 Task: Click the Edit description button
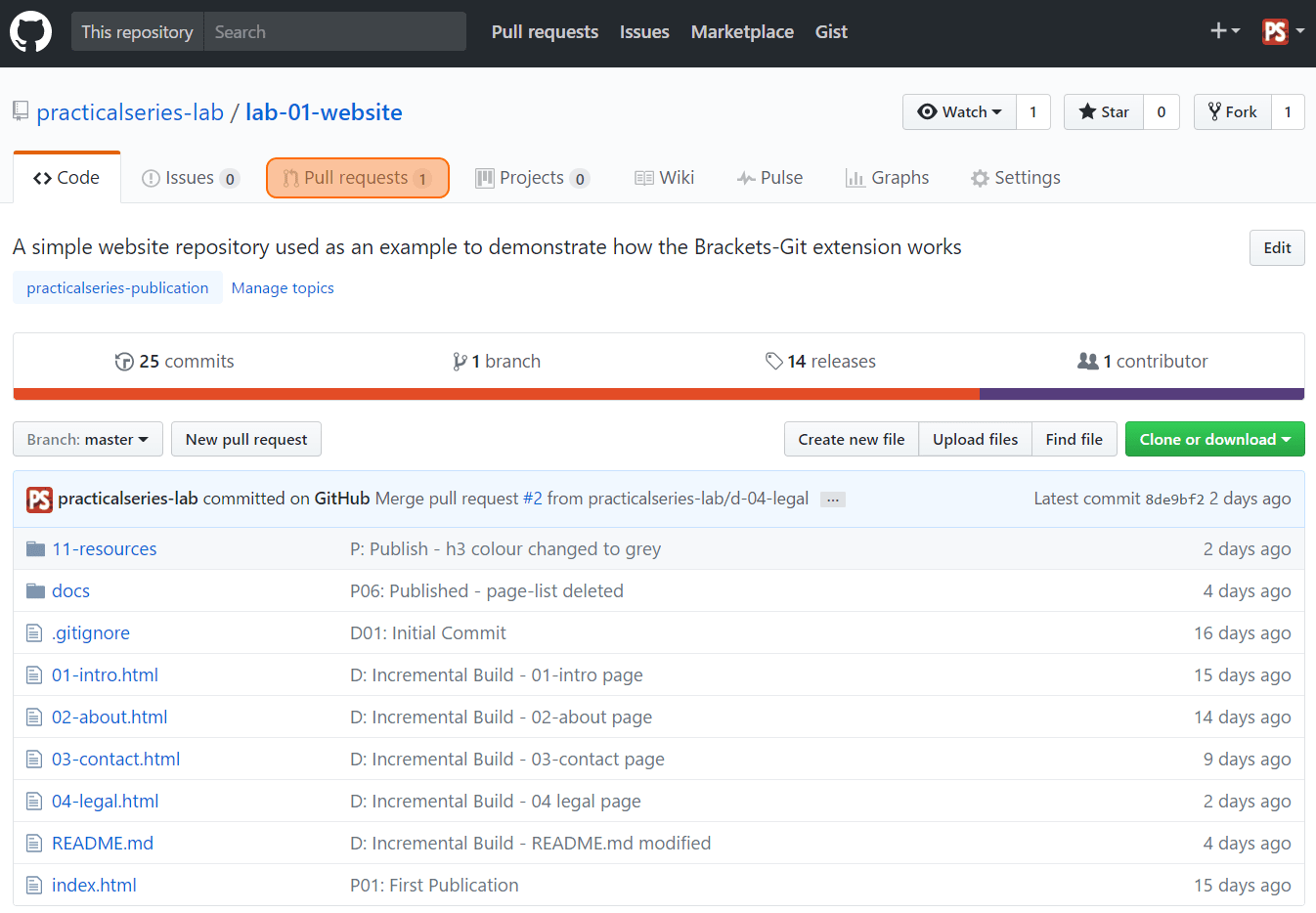click(x=1277, y=248)
